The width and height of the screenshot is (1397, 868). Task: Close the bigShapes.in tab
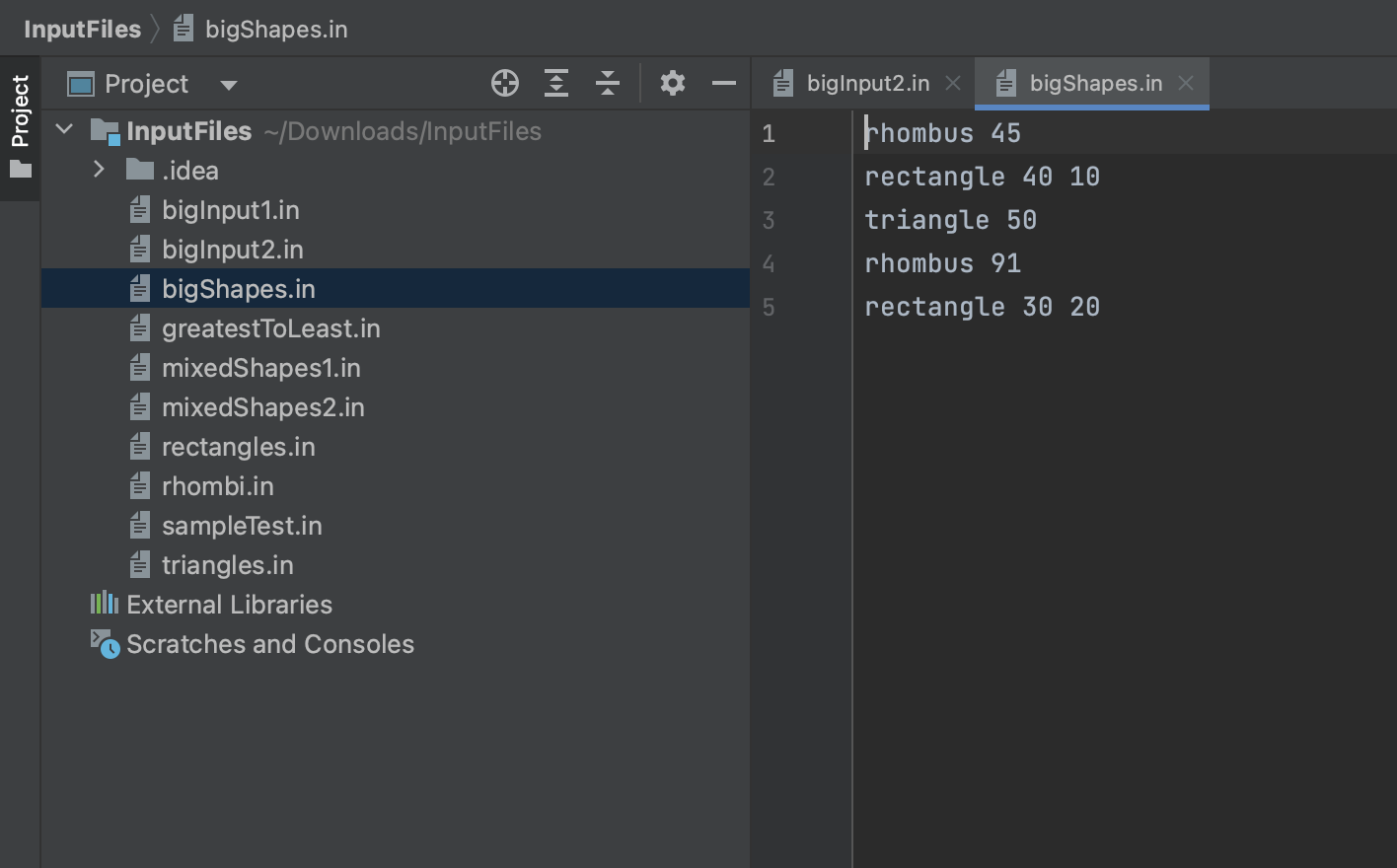click(x=1186, y=84)
